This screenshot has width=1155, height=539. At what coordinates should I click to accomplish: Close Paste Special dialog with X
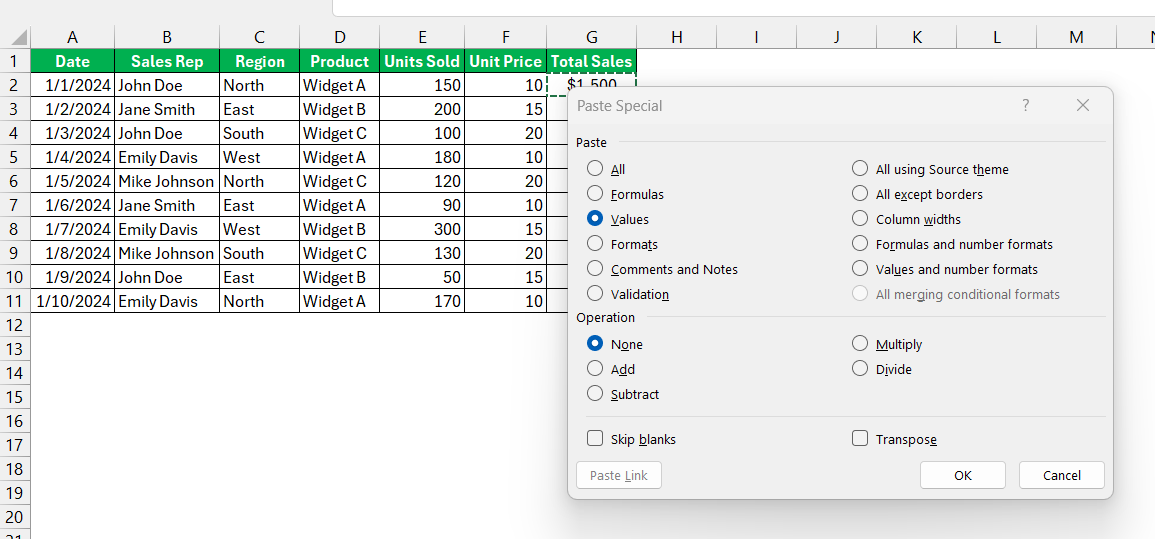tap(1082, 105)
